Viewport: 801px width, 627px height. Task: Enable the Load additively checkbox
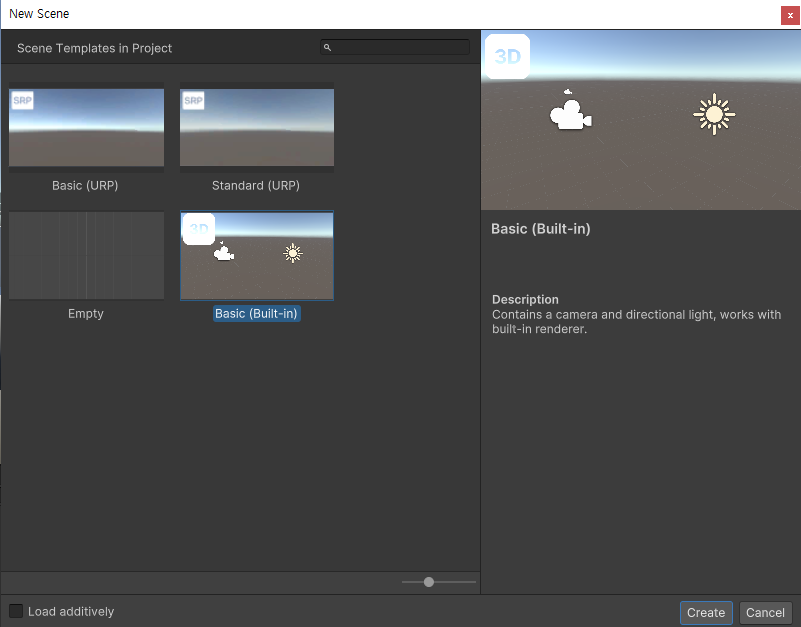pos(16,611)
